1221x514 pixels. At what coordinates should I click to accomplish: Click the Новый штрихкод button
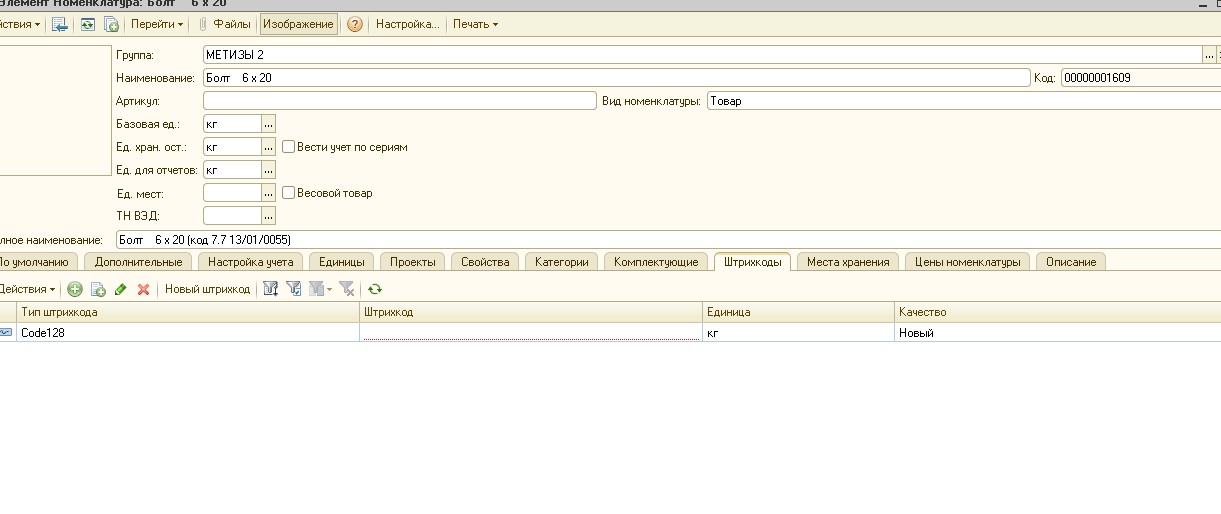point(207,289)
